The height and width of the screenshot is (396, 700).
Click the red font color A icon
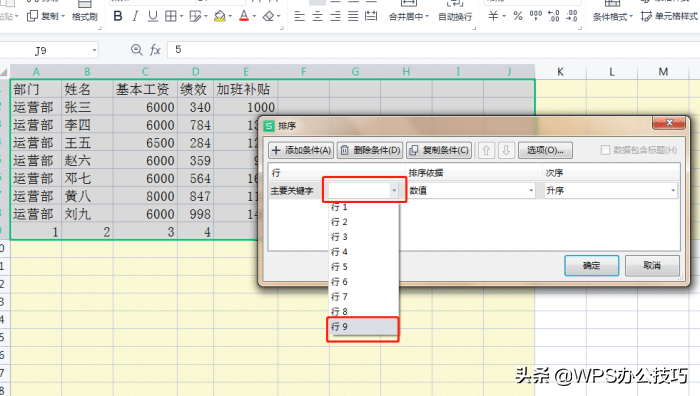click(244, 17)
